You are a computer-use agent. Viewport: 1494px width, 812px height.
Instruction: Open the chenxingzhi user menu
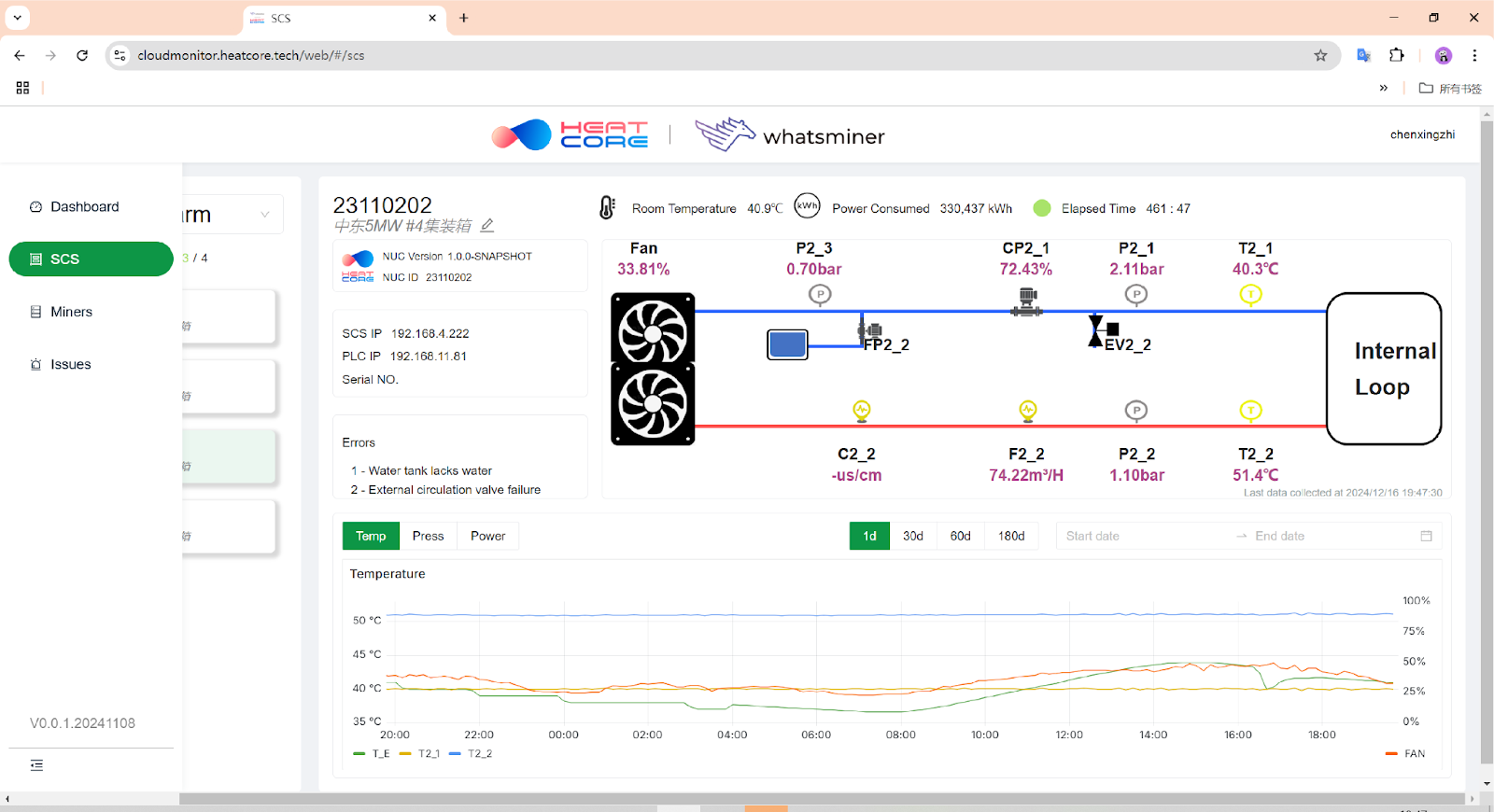click(1422, 134)
